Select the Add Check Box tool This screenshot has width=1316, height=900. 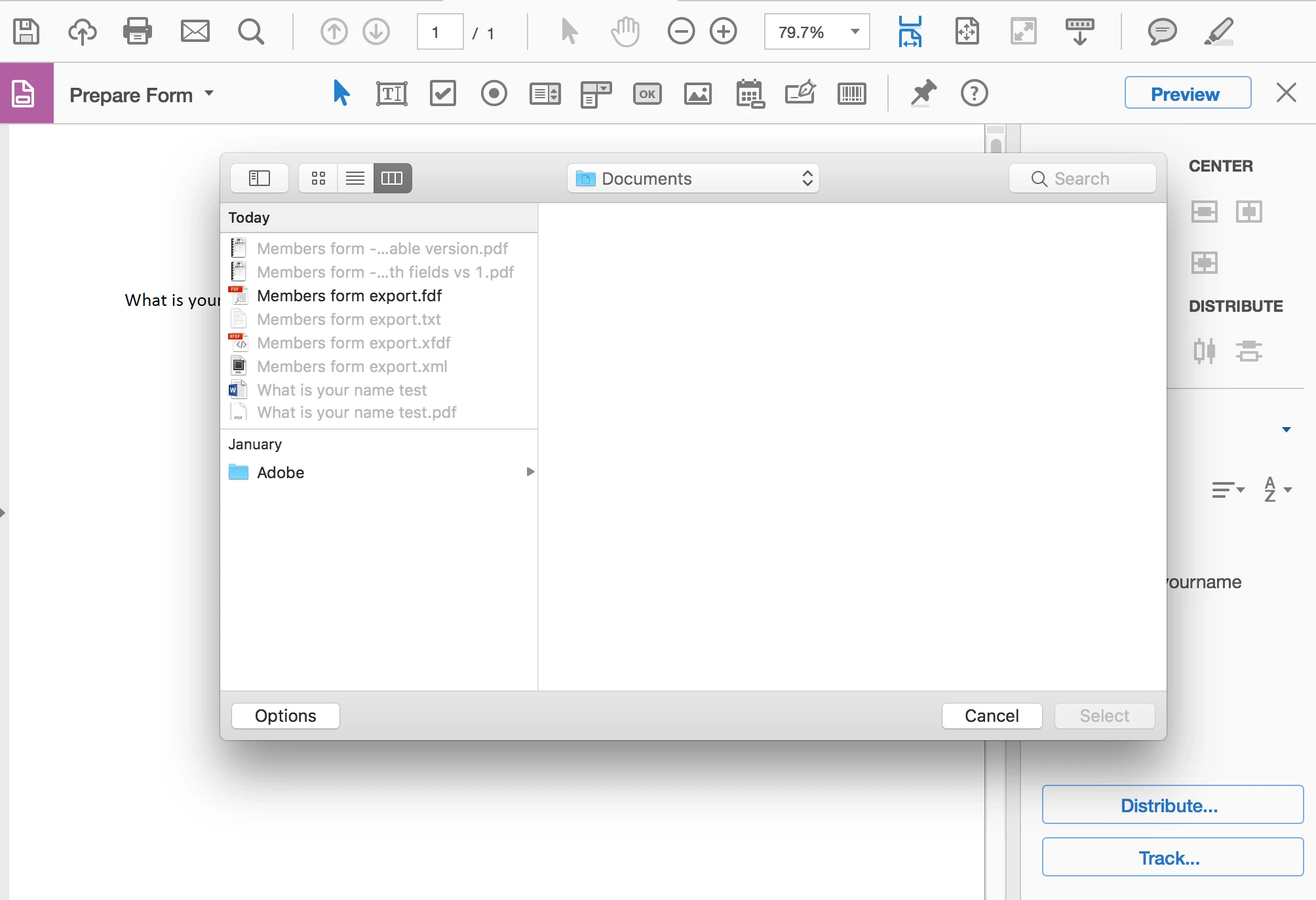point(442,94)
